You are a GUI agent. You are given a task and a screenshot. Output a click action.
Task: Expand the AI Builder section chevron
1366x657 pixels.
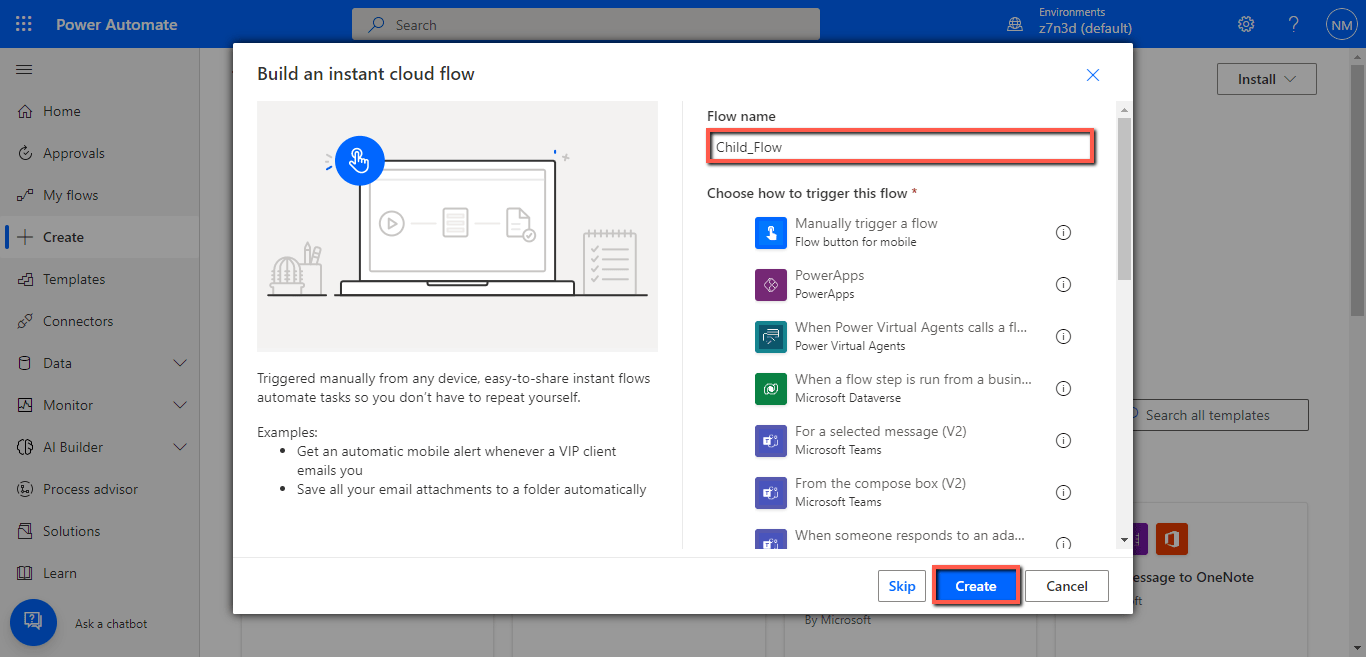point(180,447)
